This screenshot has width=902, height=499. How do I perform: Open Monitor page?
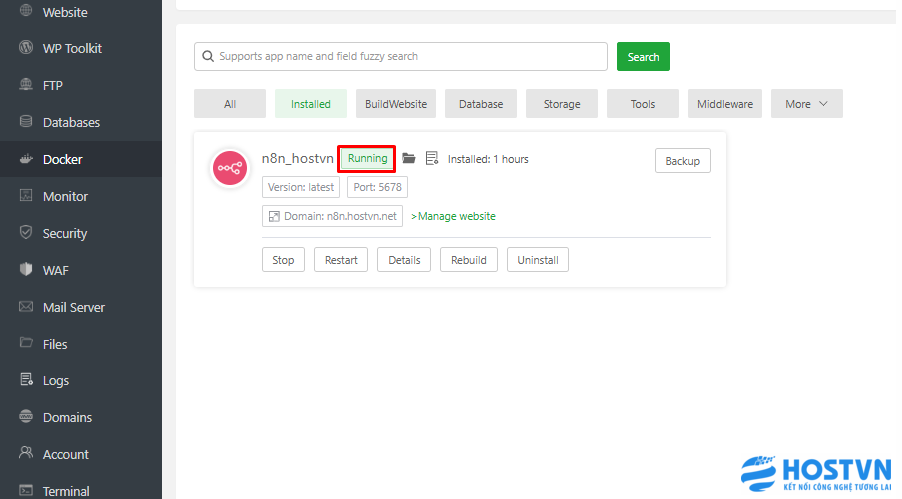coord(65,197)
